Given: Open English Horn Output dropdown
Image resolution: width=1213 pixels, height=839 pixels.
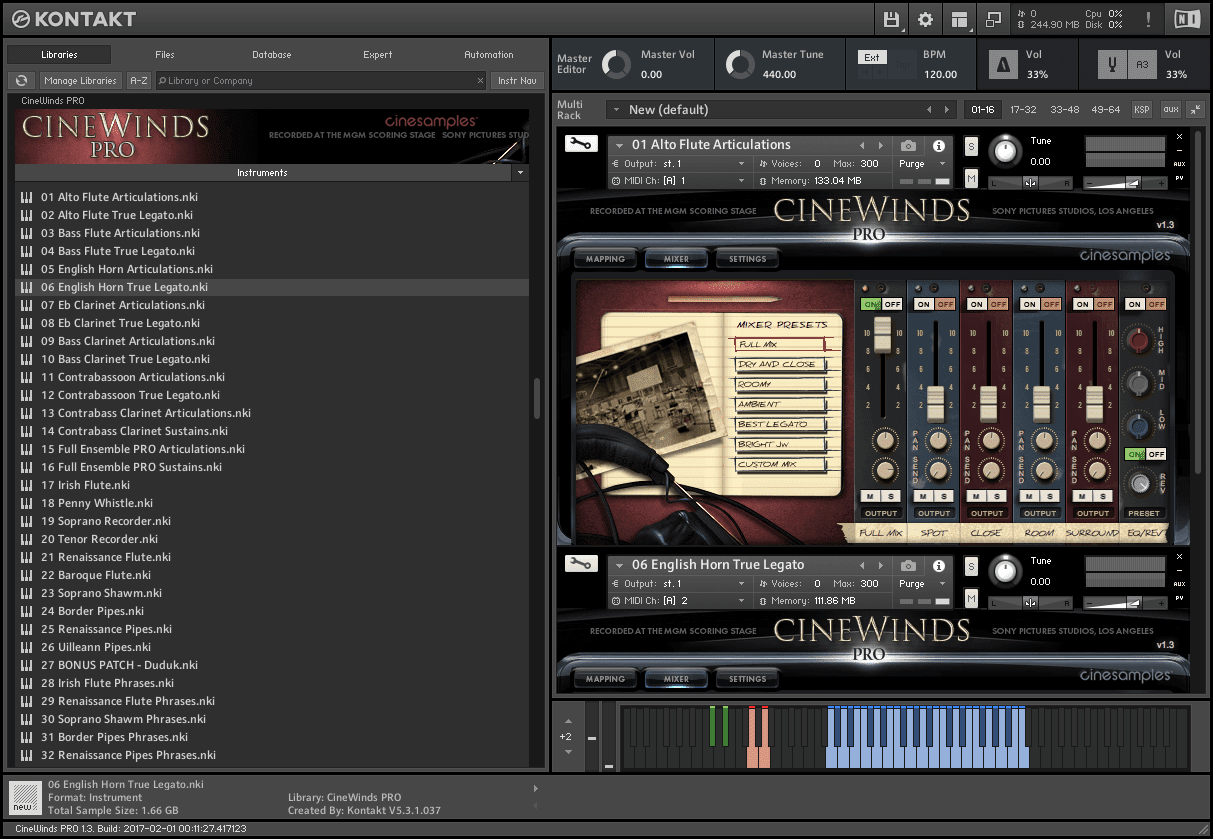Looking at the screenshot, I should pos(678,583).
